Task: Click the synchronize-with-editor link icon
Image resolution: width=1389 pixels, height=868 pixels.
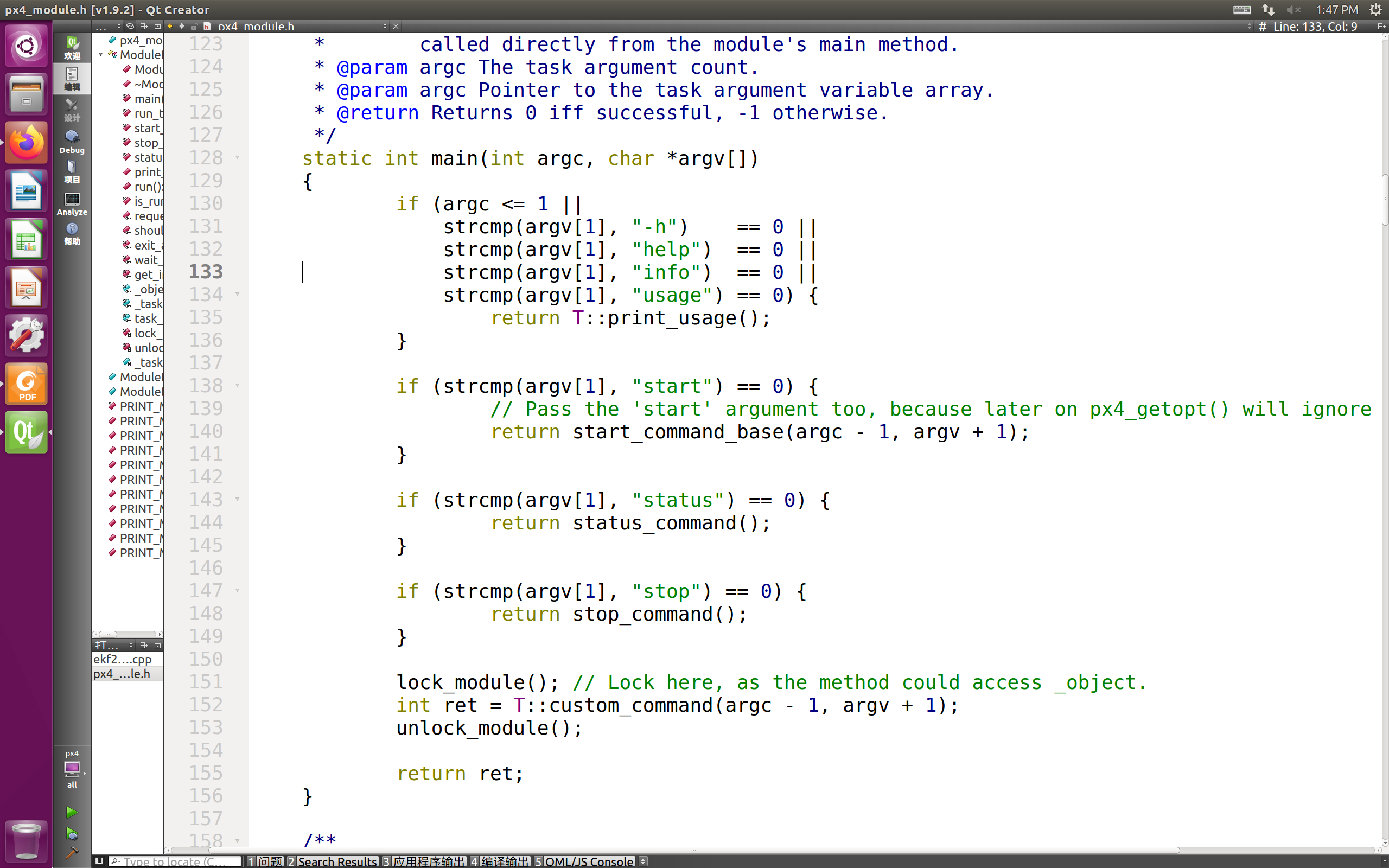Action: pos(130,27)
